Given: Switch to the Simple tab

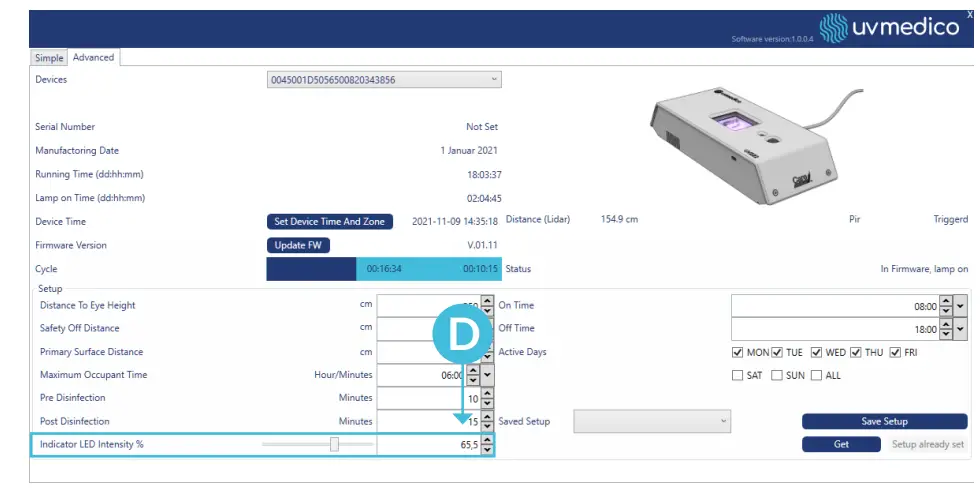Looking at the screenshot, I should click(49, 58).
